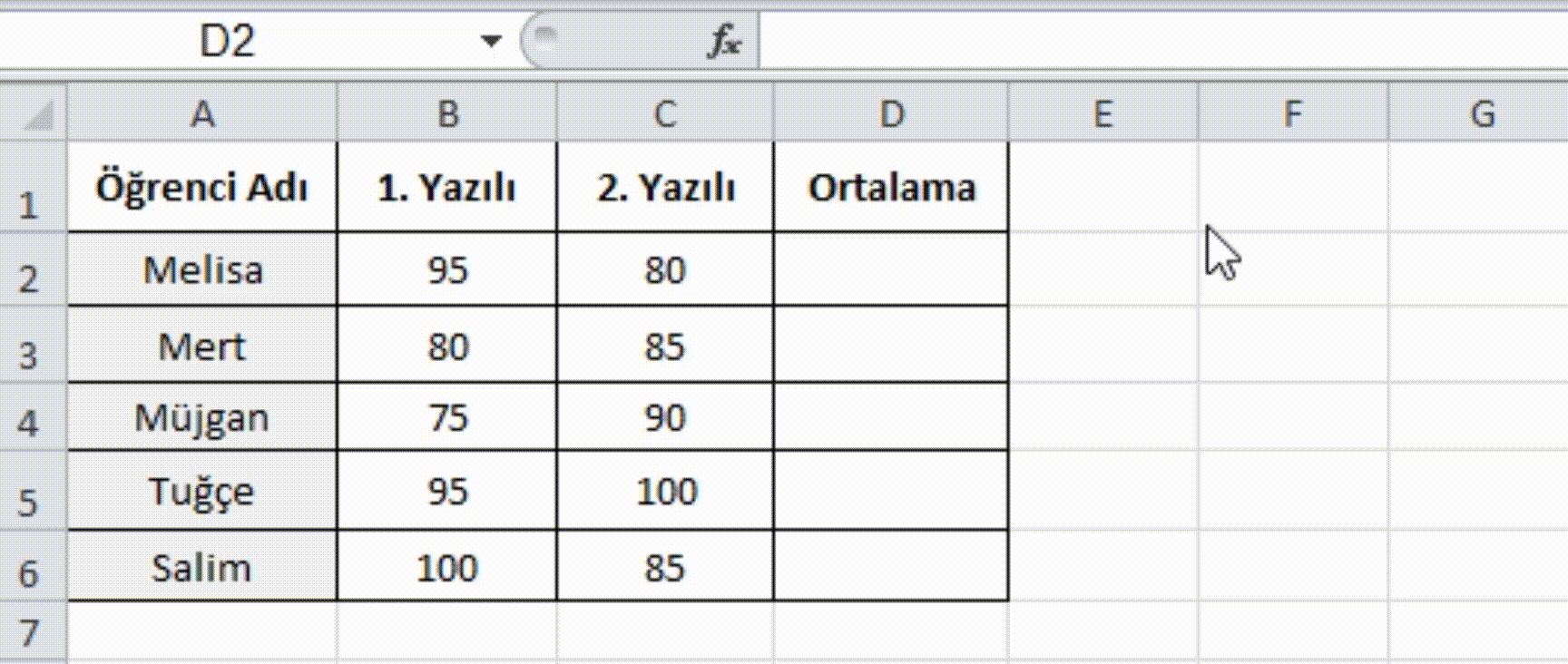
Task: Click the formula bar expand handle
Action: 545,39
